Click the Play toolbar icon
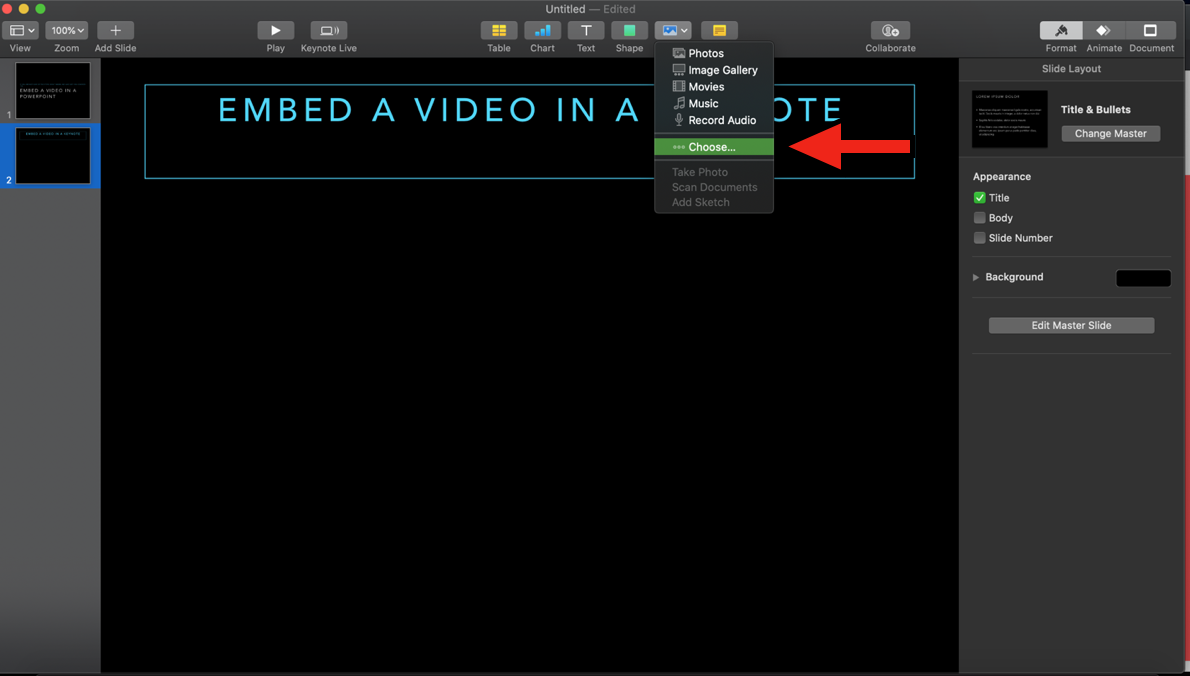This screenshot has height=676, width=1190. point(275,31)
